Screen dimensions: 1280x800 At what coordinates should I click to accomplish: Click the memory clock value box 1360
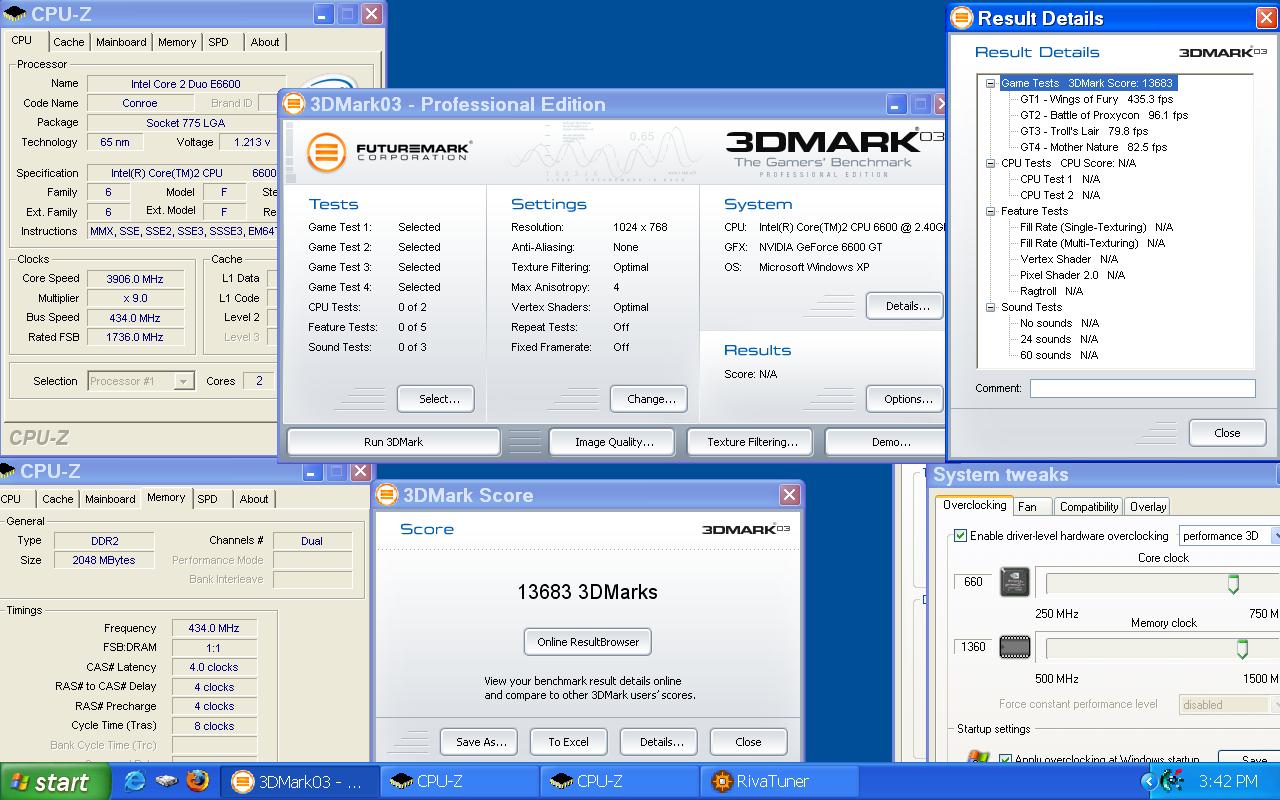(973, 647)
